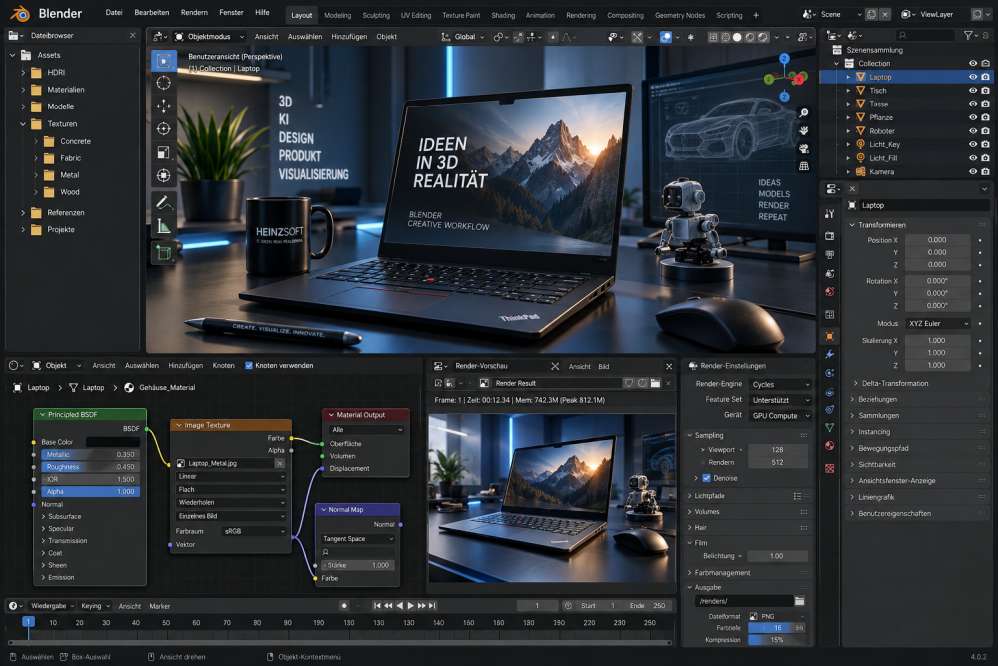The image size is (998, 666).
Task: Adjust the Metallic slider in Principled BSDF
Action: coord(90,455)
